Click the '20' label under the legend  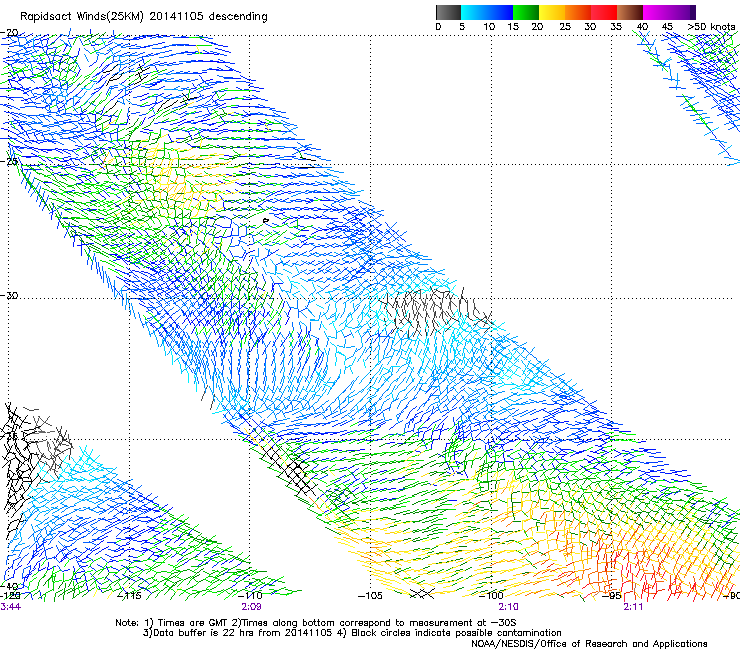click(x=537, y=27)
